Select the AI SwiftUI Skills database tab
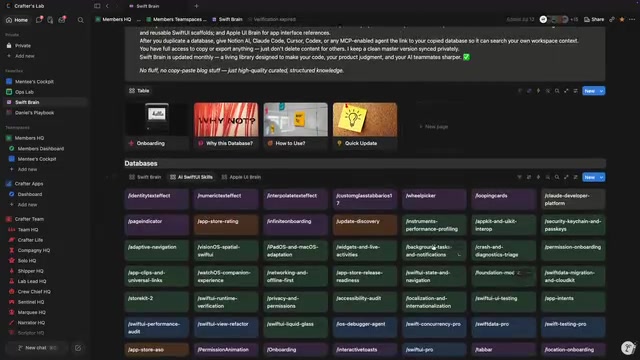The width and height of the screenshot is (640, 360). click(191, 177)
